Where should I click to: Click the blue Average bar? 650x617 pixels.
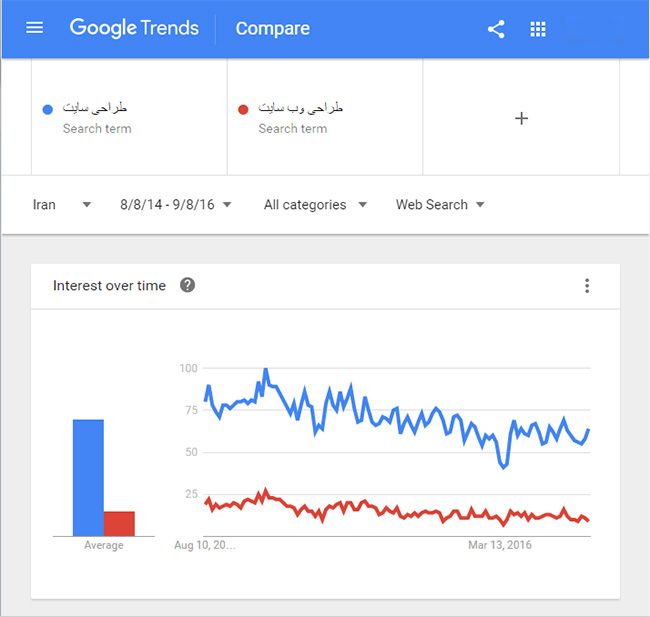pos(88,477)
